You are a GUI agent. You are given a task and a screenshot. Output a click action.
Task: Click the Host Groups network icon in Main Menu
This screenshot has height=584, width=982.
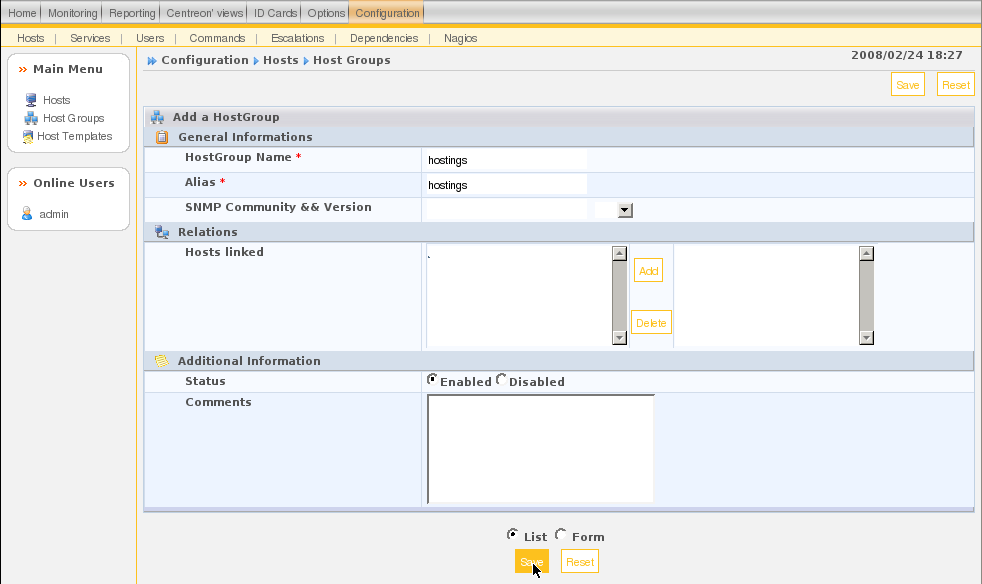pyautogui.click(x=31, y=118)
